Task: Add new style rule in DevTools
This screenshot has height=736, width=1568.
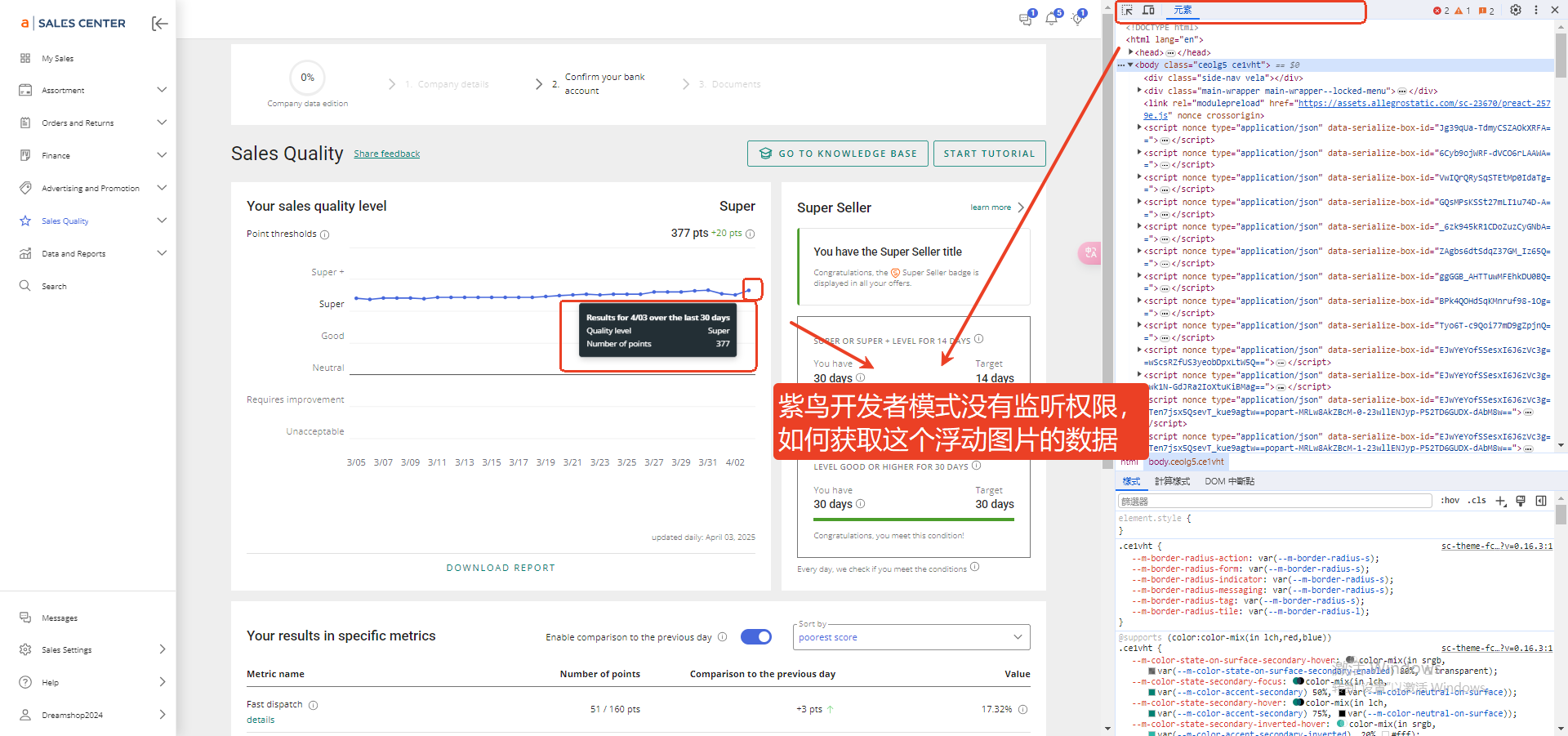Action: 1501,501
